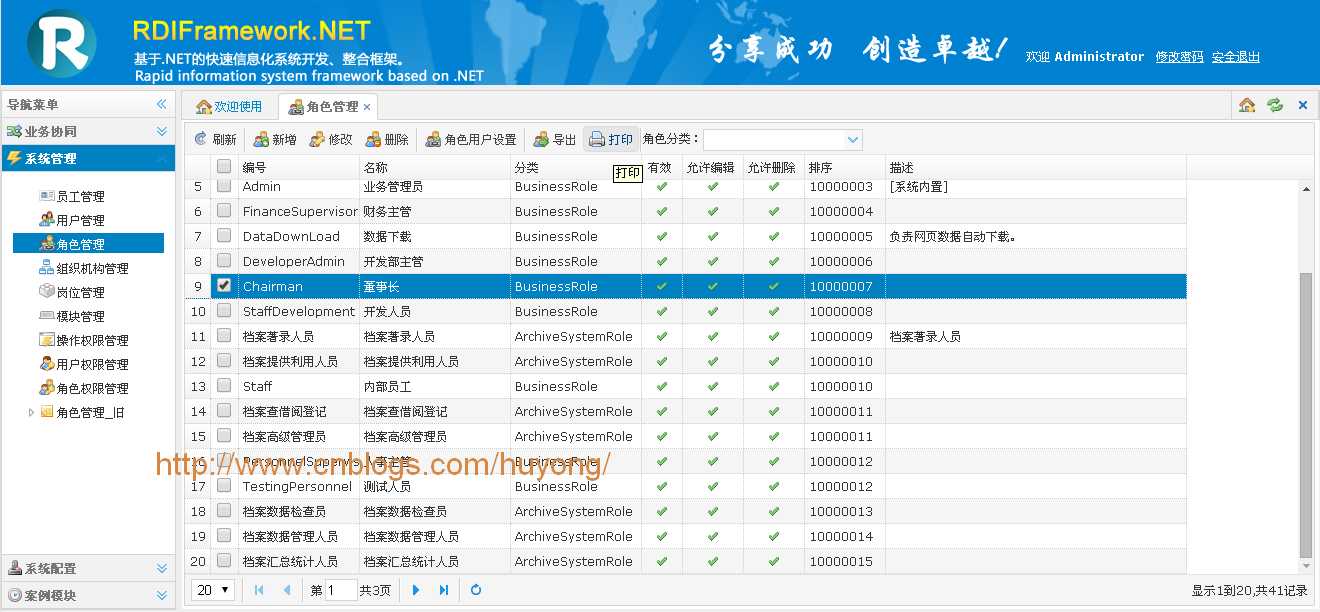Viewport: 1320px width, 612px height.
Task: Click the 刷新 refresh toolbar button
Action: coord(215,140)
